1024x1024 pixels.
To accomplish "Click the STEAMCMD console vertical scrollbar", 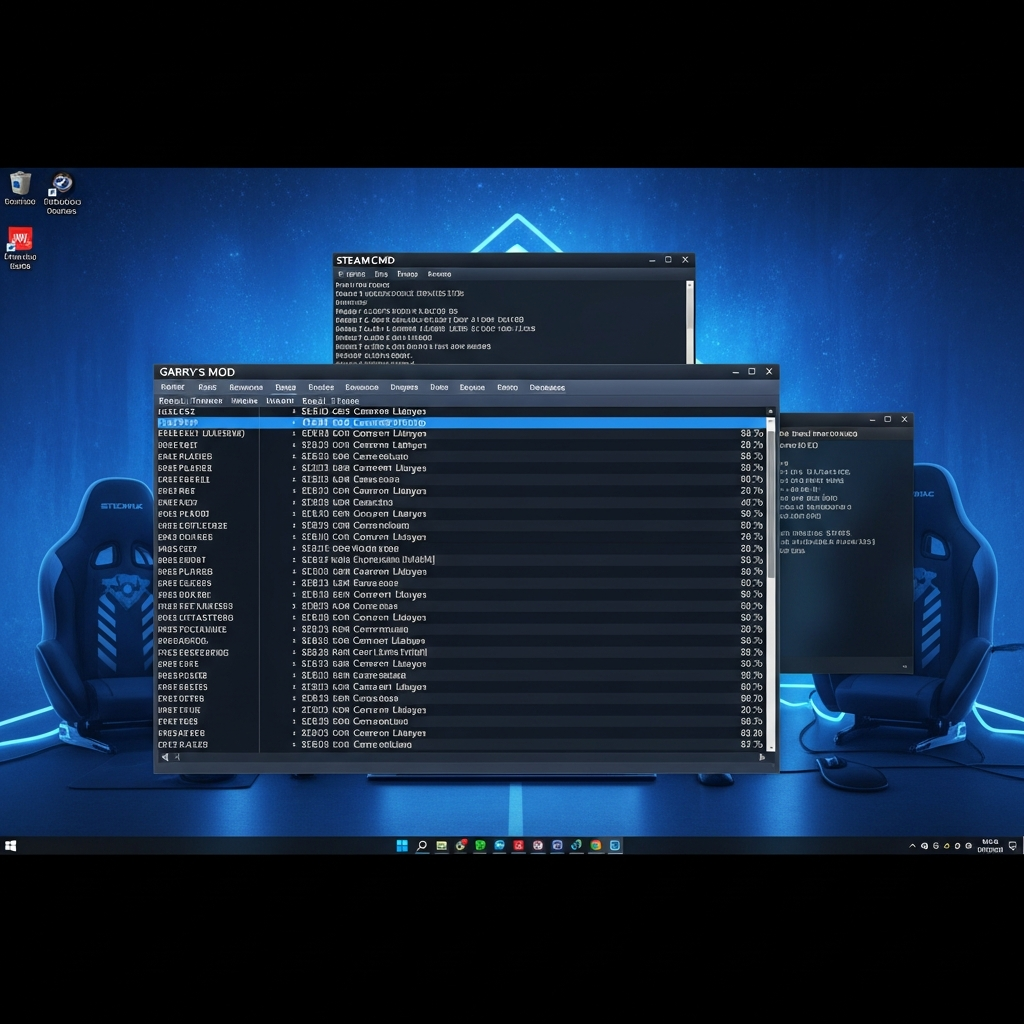I will [690, 321].
